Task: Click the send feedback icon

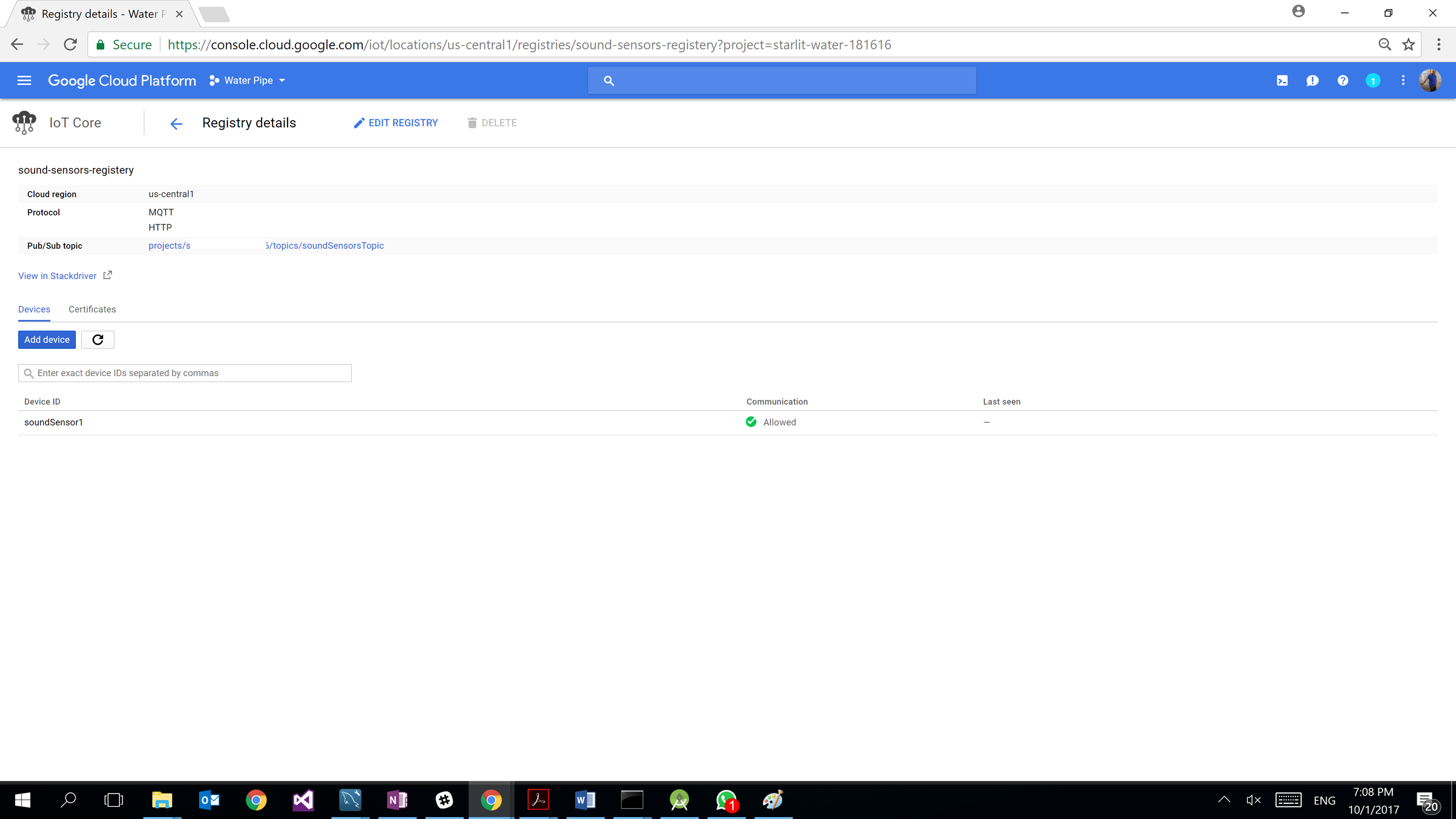Action: point(1312,81)
